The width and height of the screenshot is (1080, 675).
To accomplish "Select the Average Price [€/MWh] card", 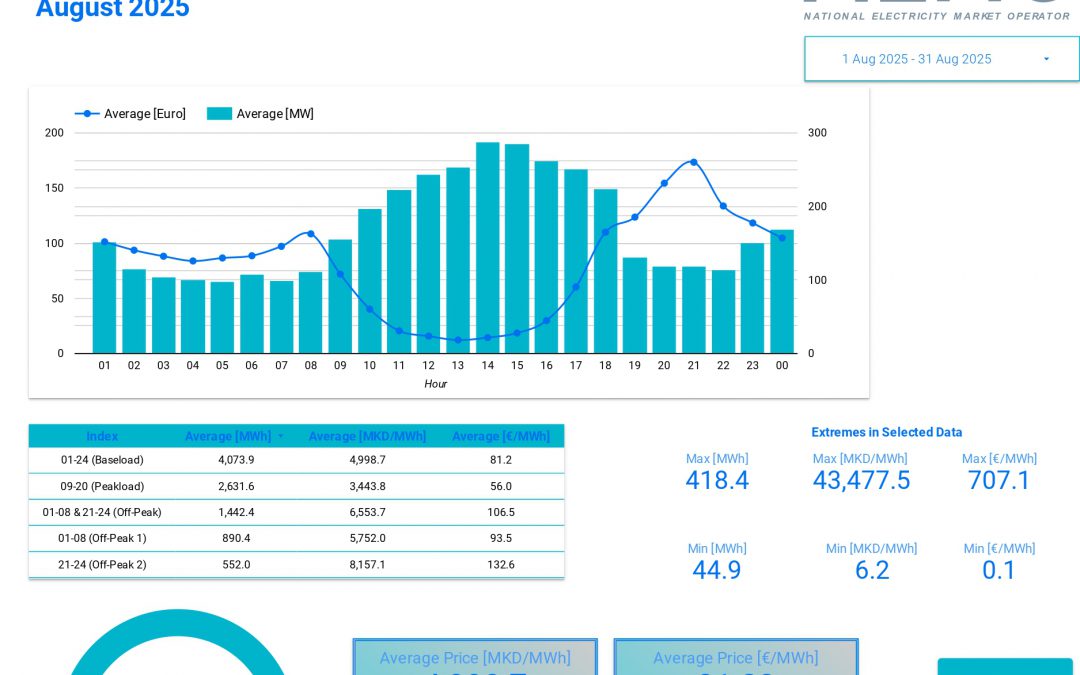I will coord(736,658).
